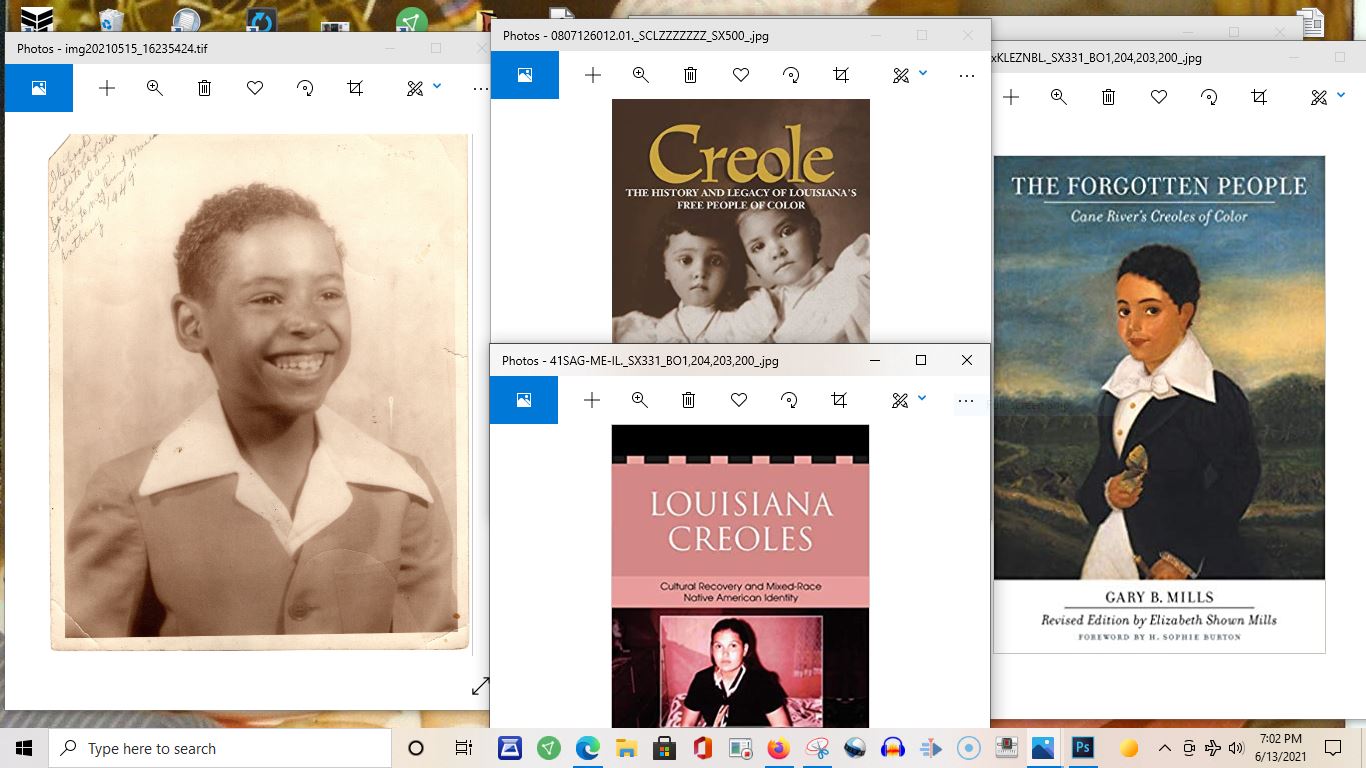The width and height of the screenshot is (1366, 768).
Task: Open Cortana from the taskbar
Action: pyautogui.click(x=416, y=748)
